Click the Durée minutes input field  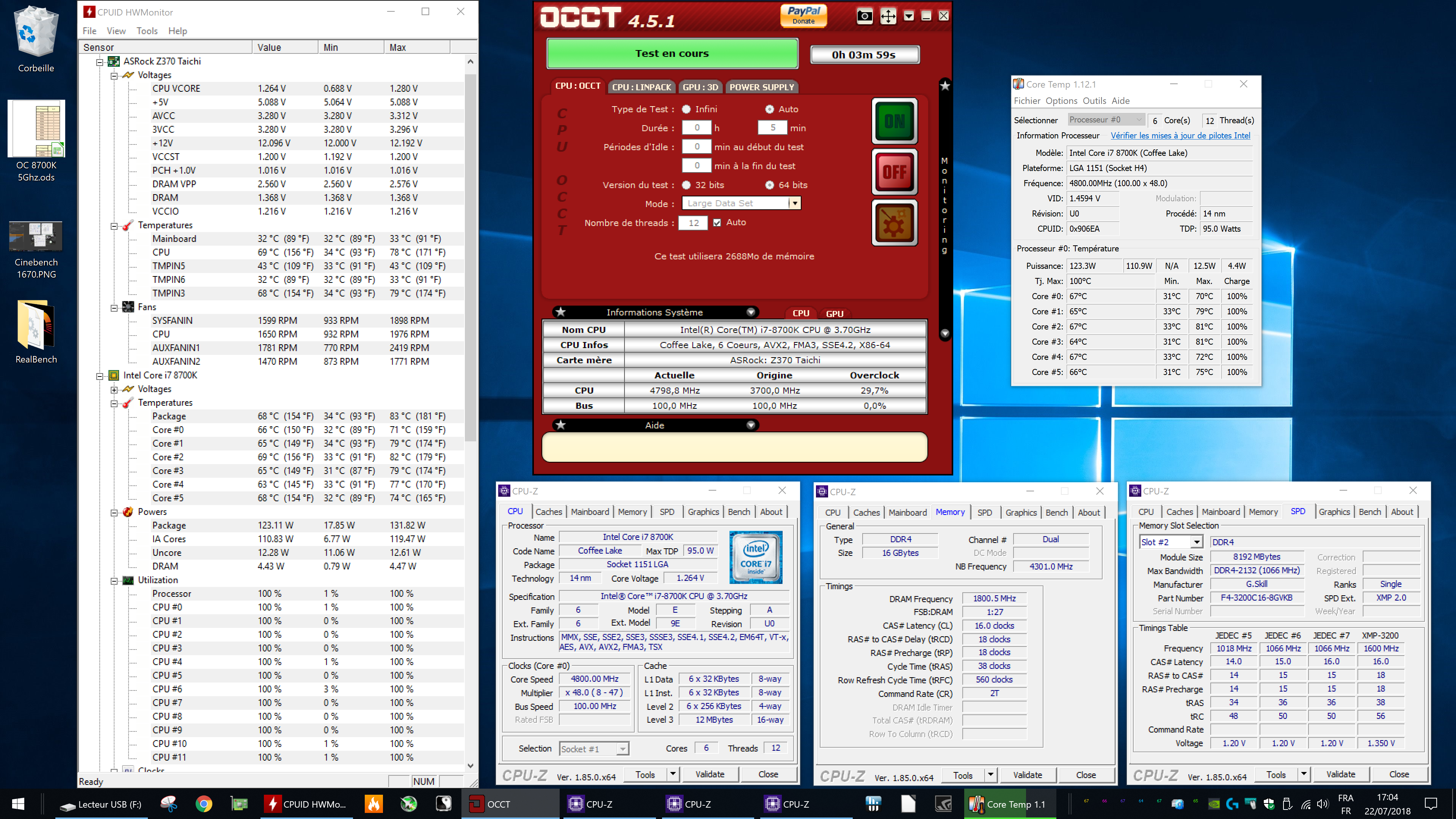tap(772, 128)
